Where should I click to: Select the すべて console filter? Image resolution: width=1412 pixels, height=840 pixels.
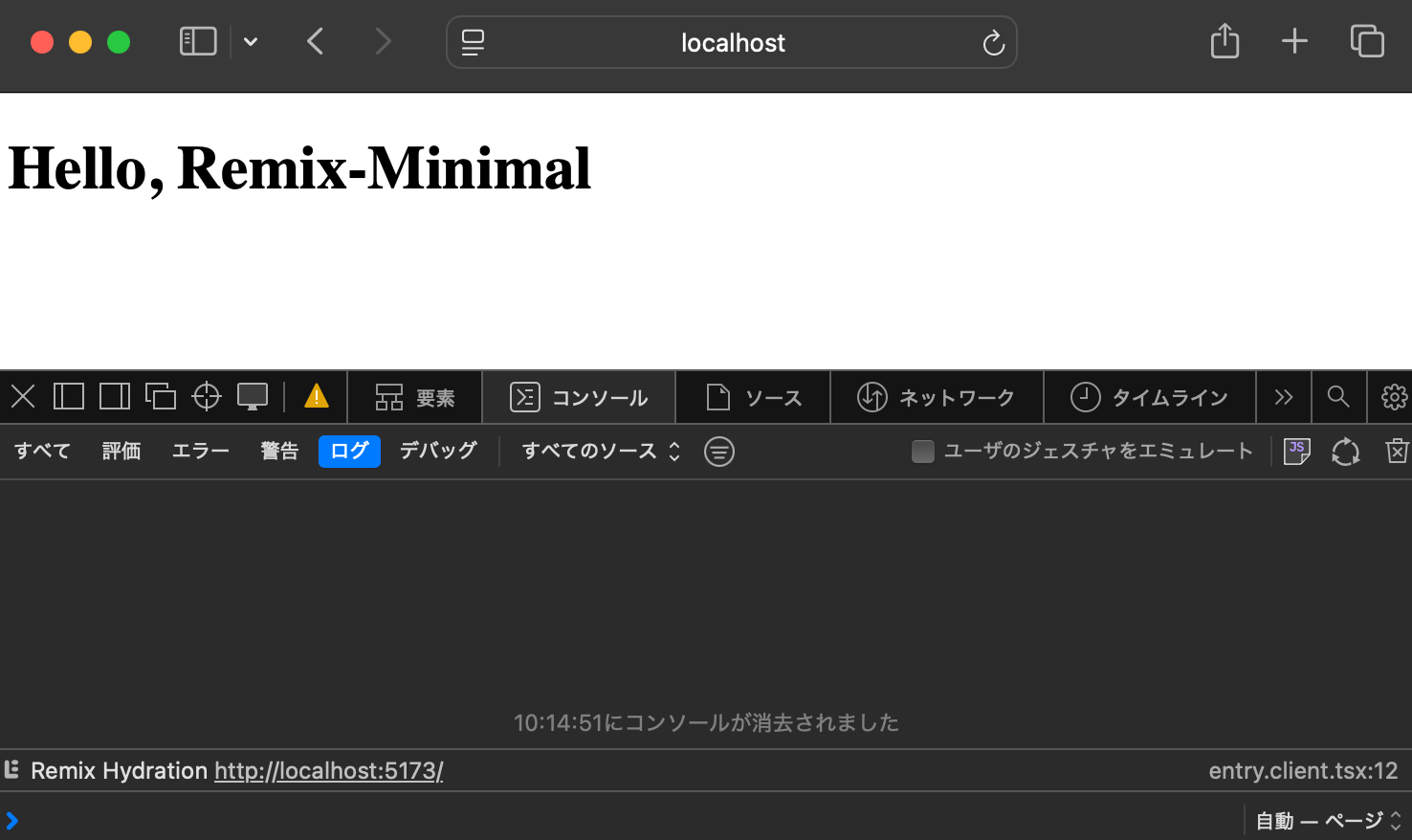click(x=42, y=451)
